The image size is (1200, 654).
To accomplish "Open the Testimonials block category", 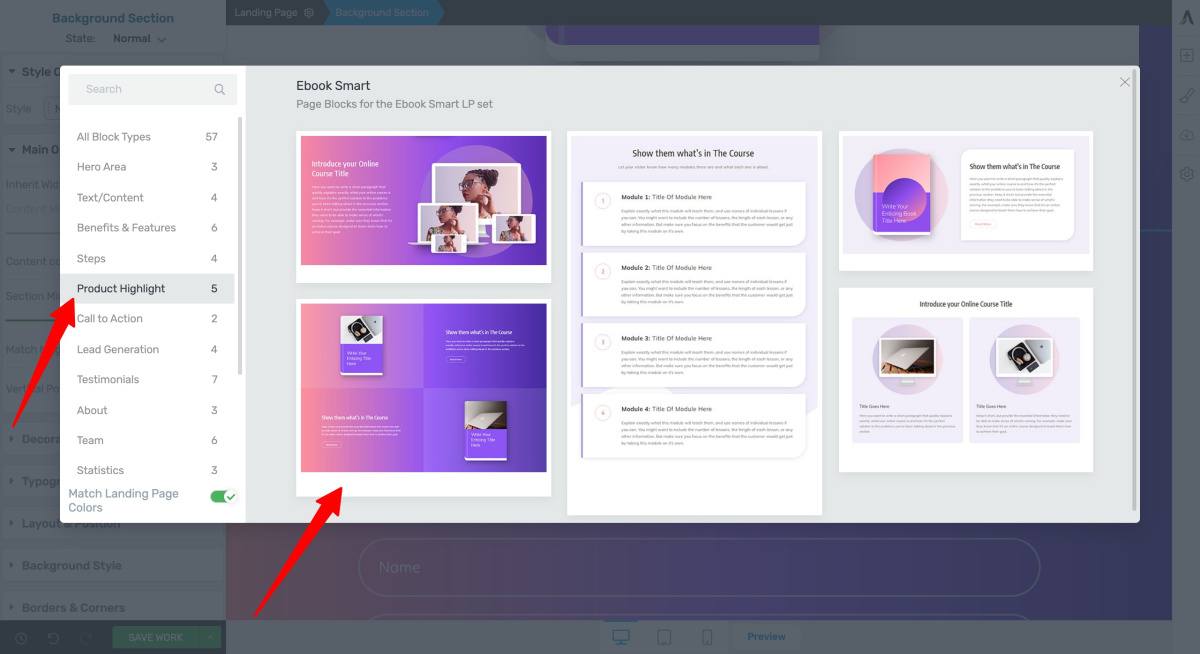I will 147,380.
